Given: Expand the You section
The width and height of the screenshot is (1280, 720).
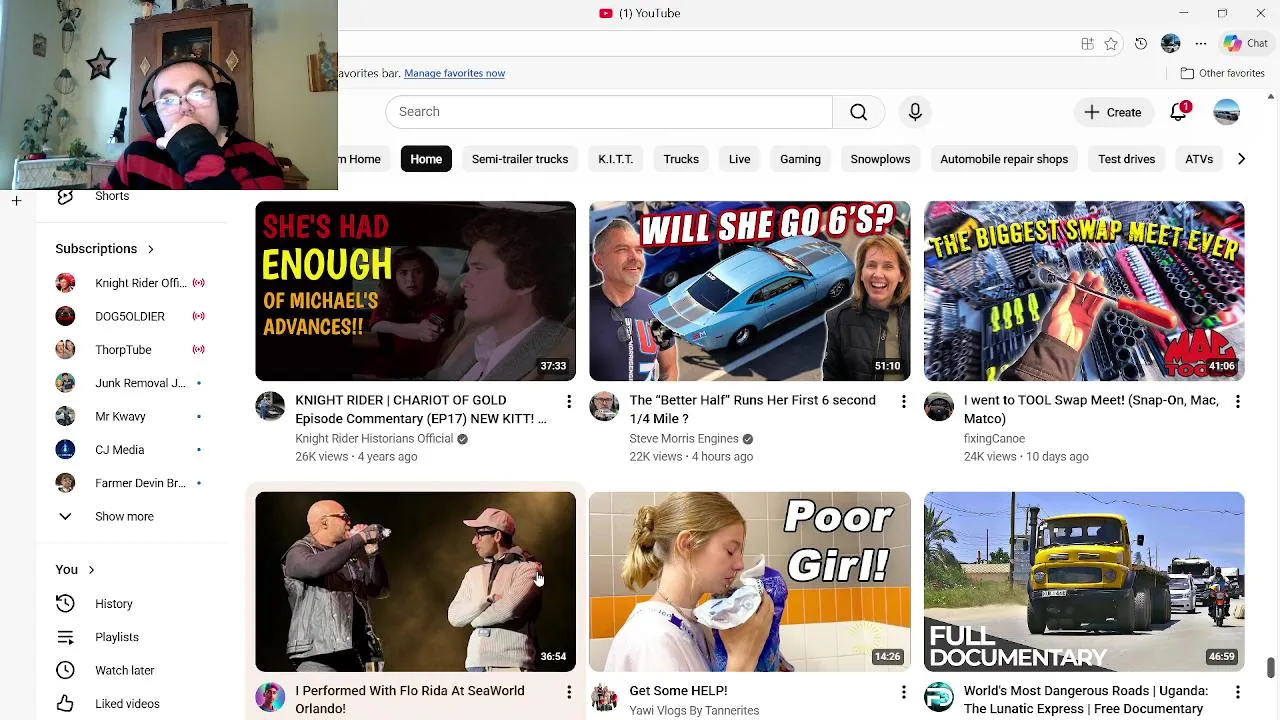Looking at the screenshot, I should (75, 570).
